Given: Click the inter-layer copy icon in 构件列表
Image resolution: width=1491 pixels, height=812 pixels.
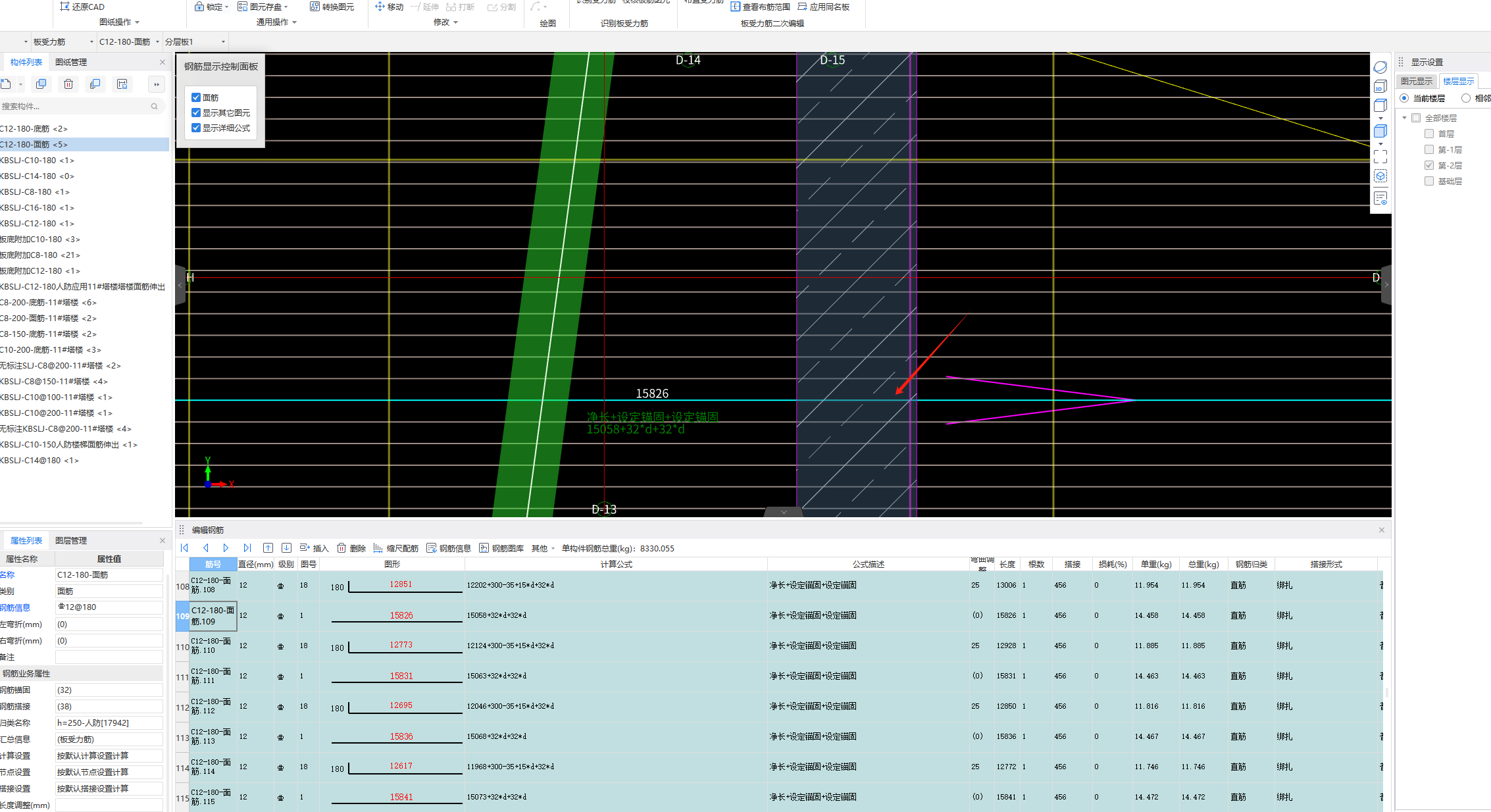Looking at the screenshot, I should [x=95, y=84].
